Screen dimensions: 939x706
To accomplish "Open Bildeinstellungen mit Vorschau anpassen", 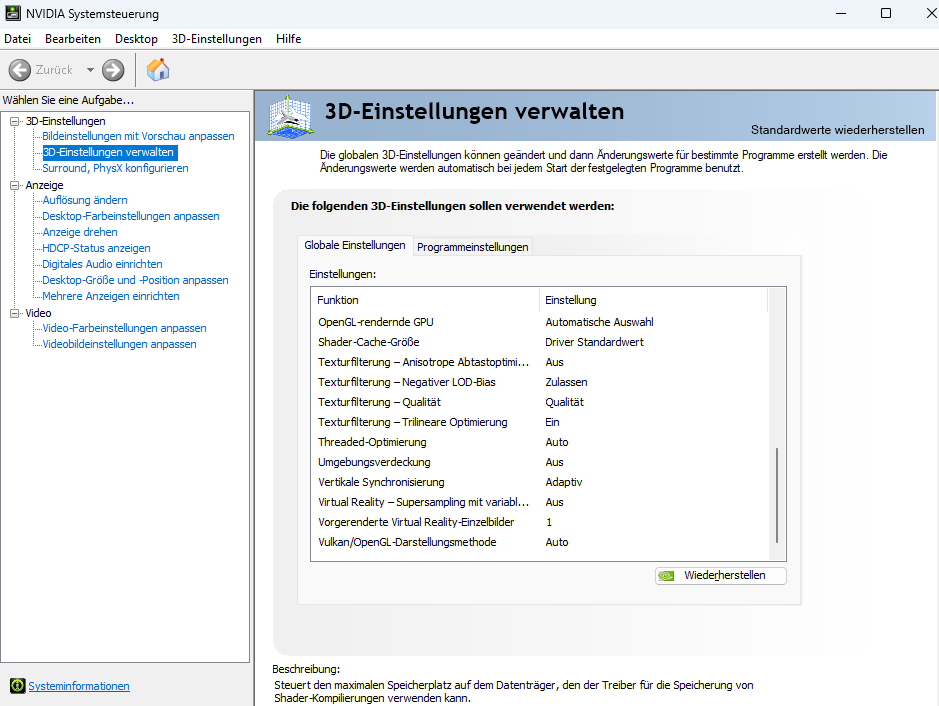I will coord(138,136).
